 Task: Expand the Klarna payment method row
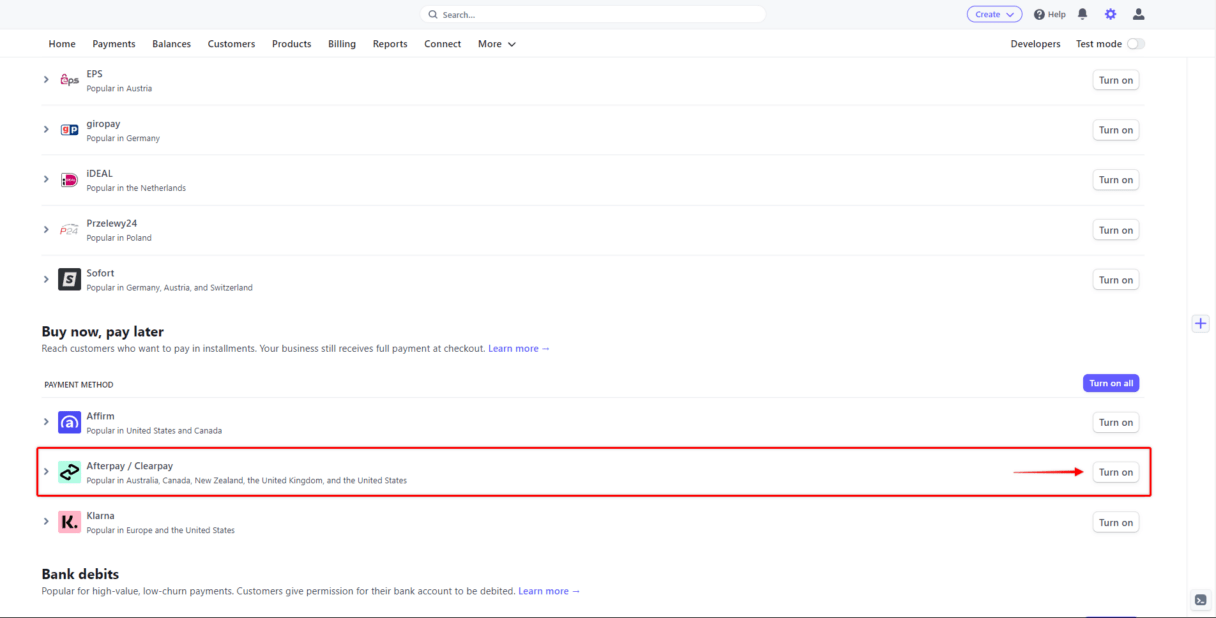click(x=46, y=521)
